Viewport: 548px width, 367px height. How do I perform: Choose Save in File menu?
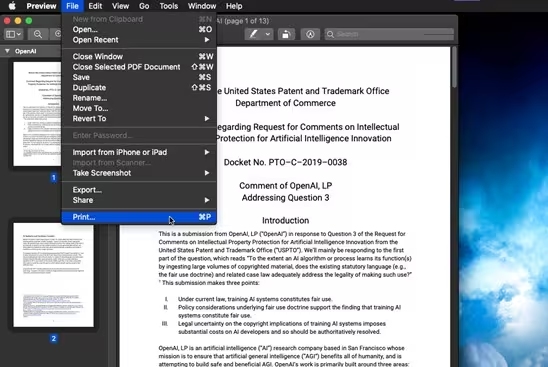(139, 77)
